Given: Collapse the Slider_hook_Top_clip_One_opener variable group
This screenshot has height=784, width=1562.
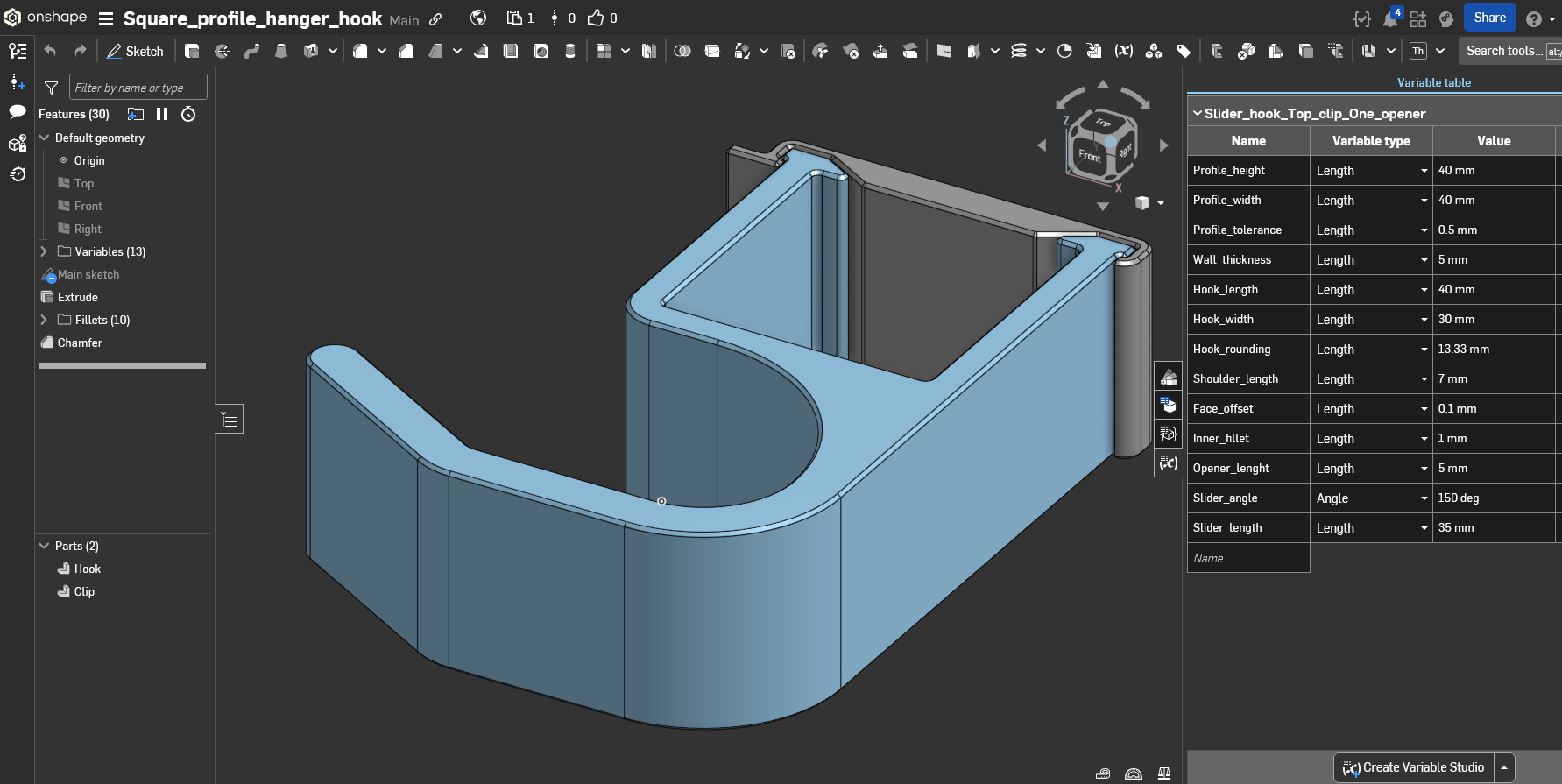Looking at the screenshot, I should pyautogui.click(x=1198, y=114).
